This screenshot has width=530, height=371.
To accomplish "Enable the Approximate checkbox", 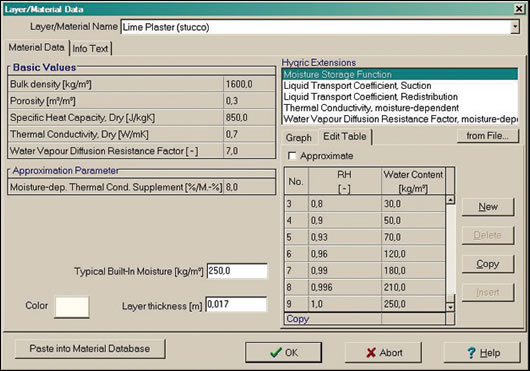I will point(292,156).
